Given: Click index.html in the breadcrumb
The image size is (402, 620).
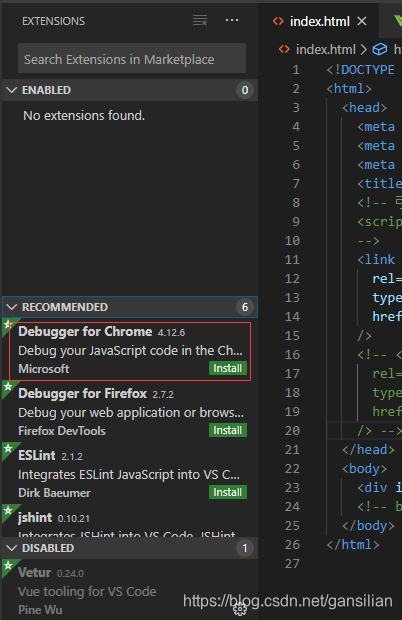Looking at the screenshot, I should point(326,49).
